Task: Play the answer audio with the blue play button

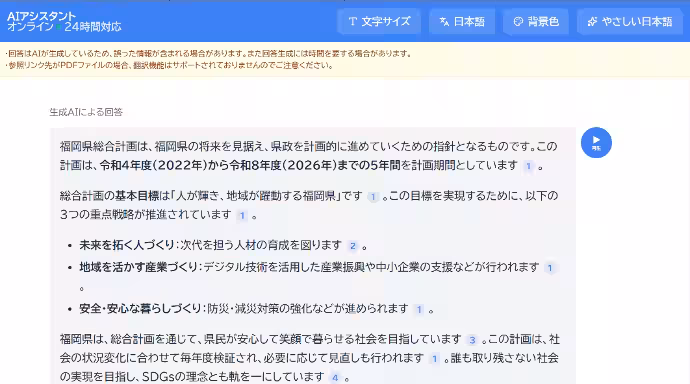Action: tap(596, 143)
